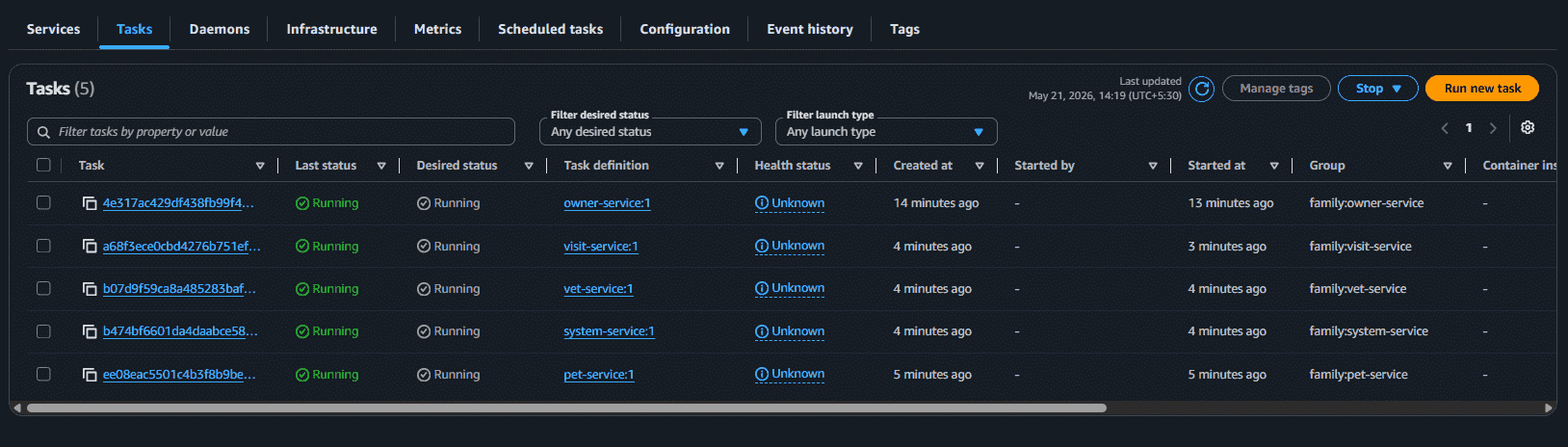Check the owner-service task row
This screenshot has height=447, width=1568.
43,202
